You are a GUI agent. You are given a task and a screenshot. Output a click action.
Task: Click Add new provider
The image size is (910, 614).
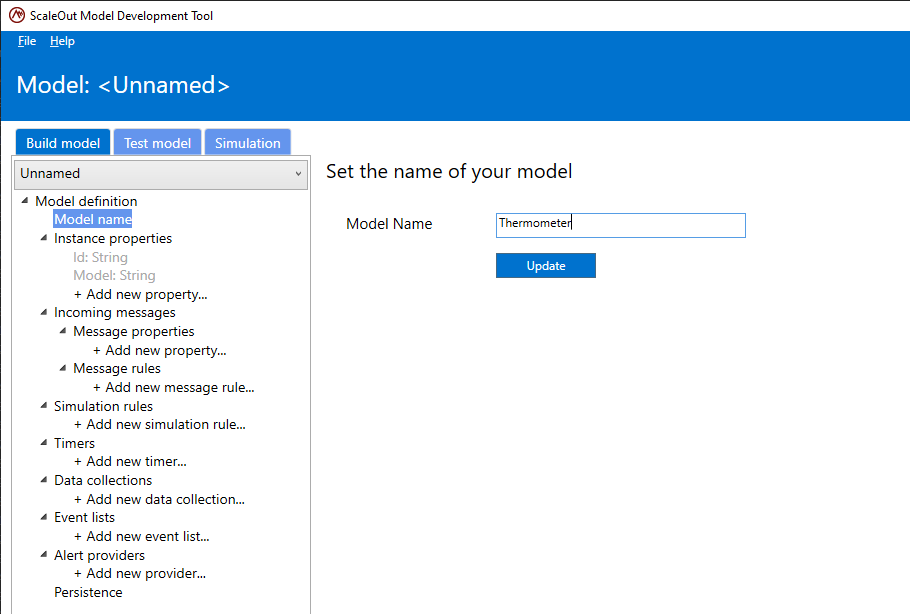[140, 573]
